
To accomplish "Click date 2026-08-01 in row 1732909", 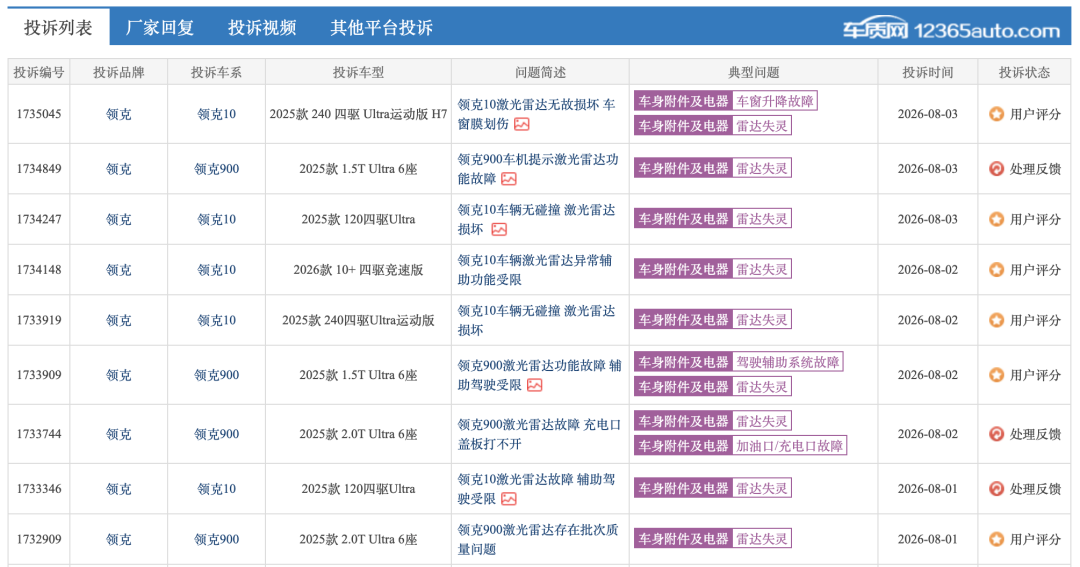I will tap(927, 539).
